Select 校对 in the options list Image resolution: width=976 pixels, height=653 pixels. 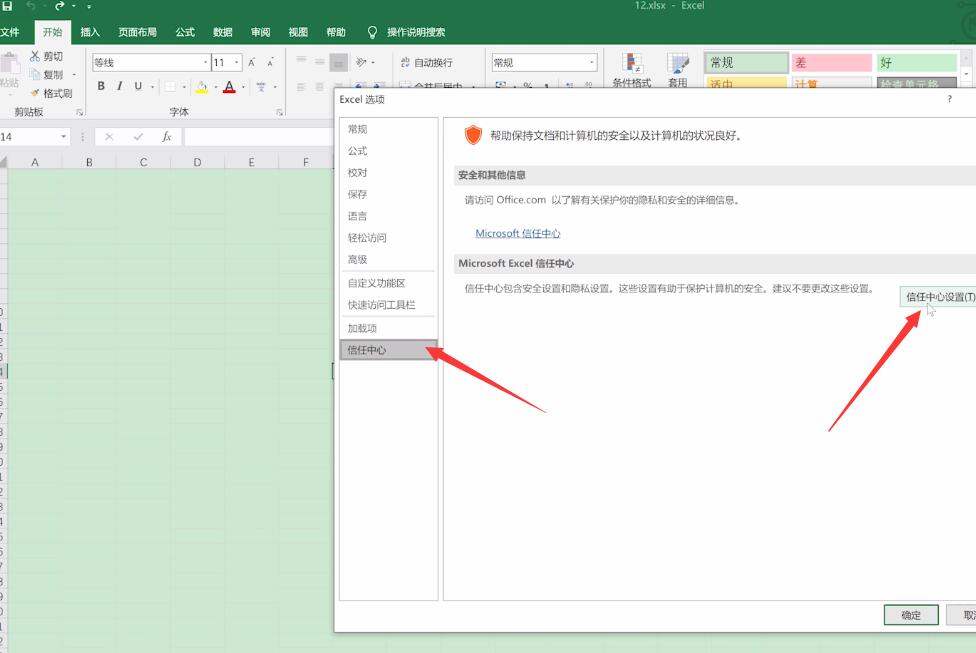(x=388, y=172)
